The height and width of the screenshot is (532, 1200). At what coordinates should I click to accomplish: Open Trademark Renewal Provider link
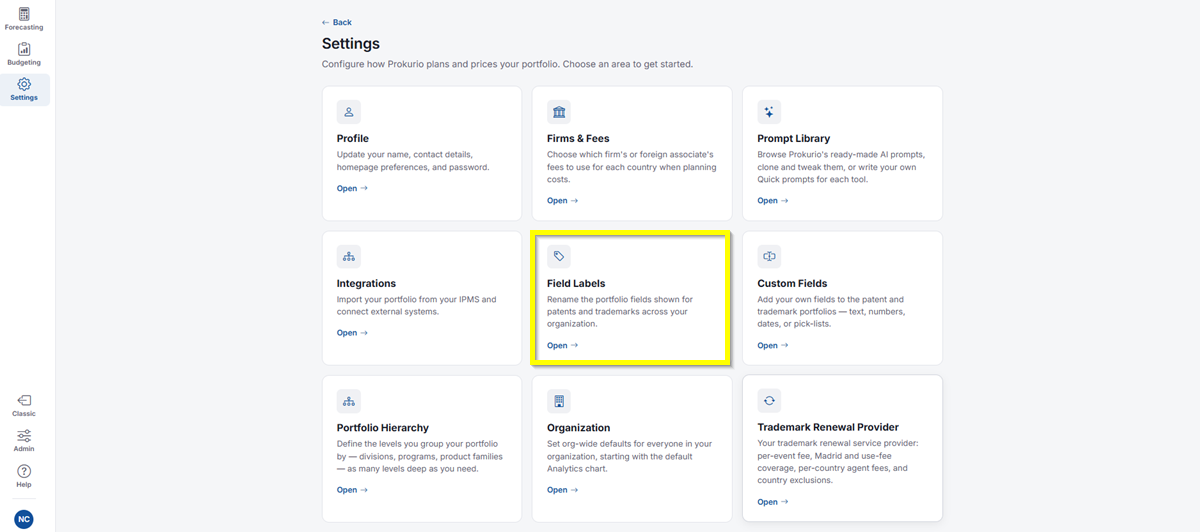tap(772, 502)
